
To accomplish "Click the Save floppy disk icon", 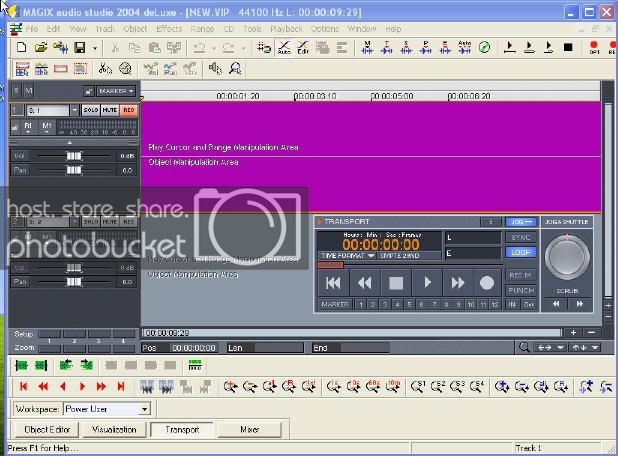I will pos(80,48).
